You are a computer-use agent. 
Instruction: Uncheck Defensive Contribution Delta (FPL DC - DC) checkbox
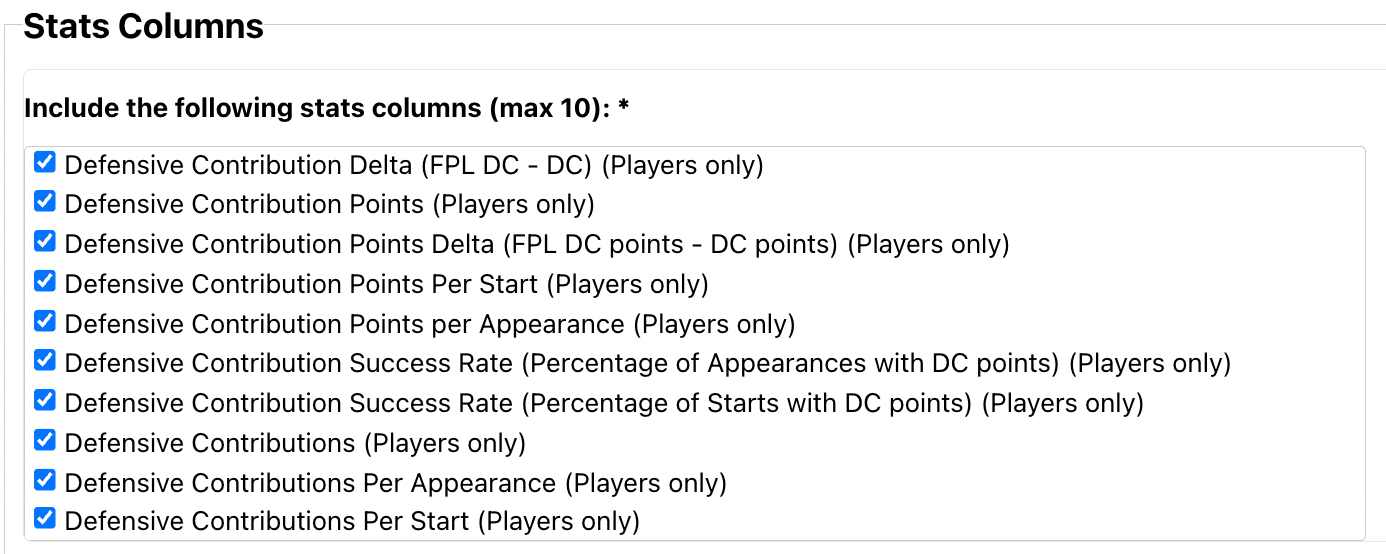click(44, 162)
